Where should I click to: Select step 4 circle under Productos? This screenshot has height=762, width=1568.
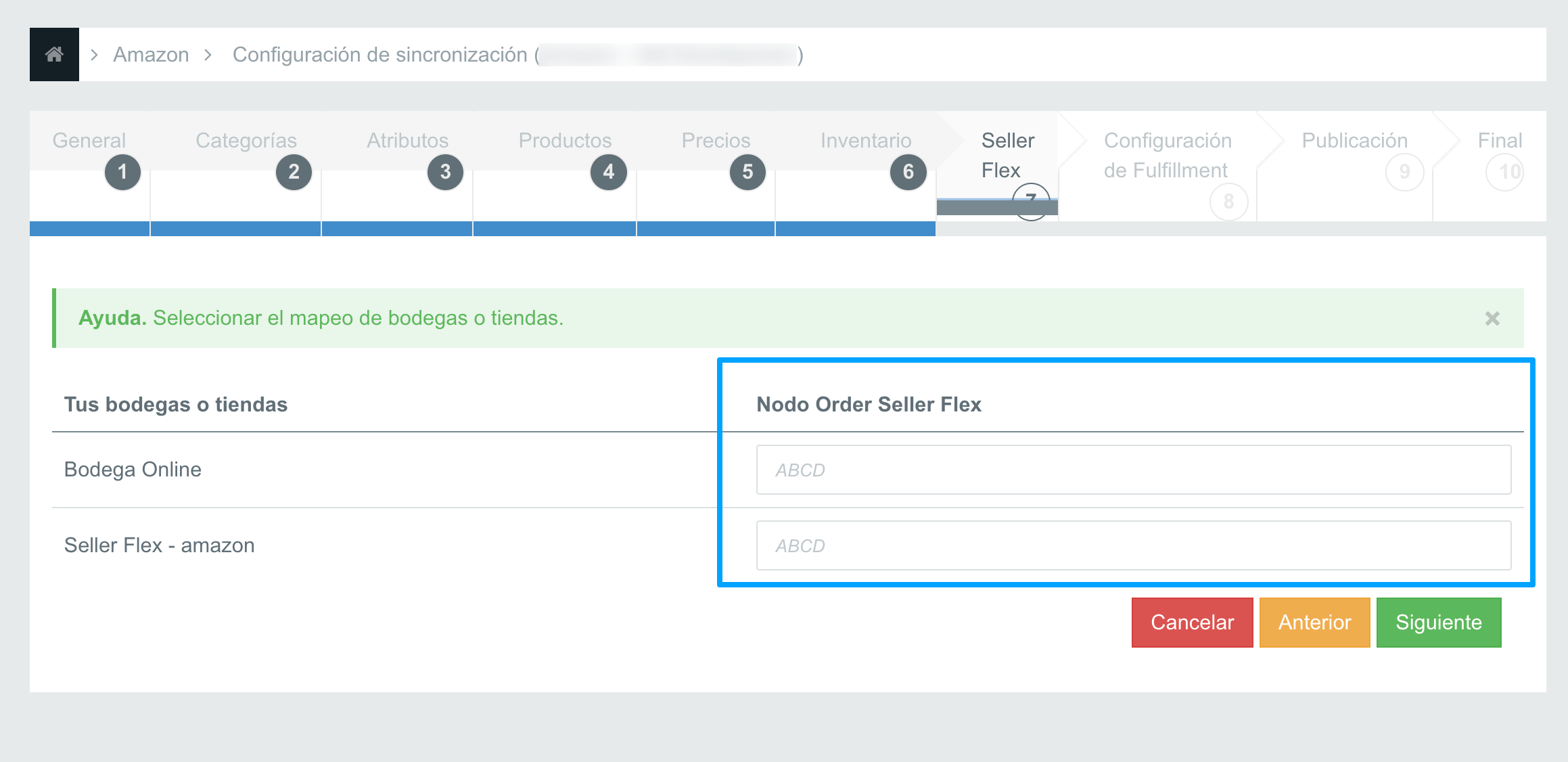(x=609, y=172)
